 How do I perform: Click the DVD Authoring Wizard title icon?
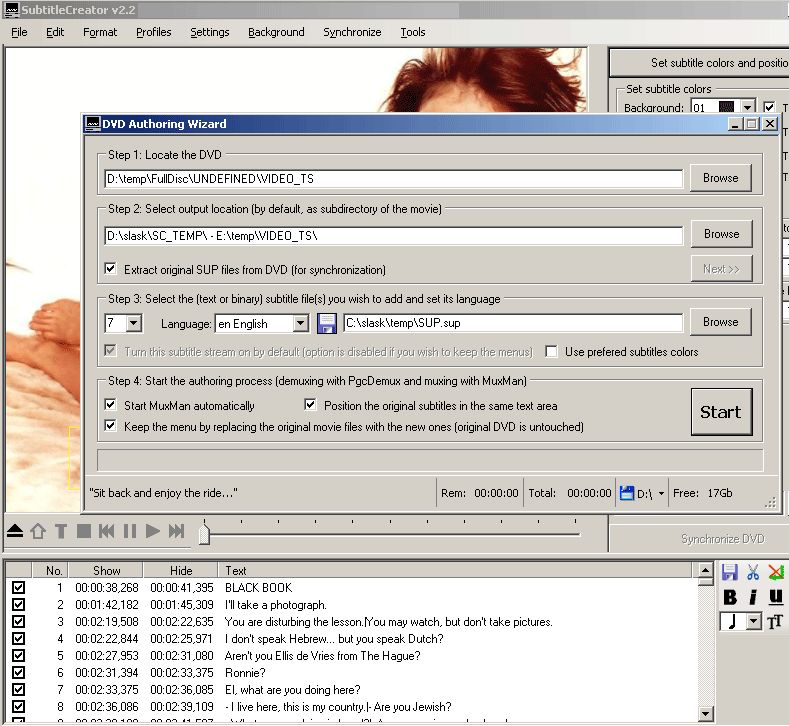93,124
